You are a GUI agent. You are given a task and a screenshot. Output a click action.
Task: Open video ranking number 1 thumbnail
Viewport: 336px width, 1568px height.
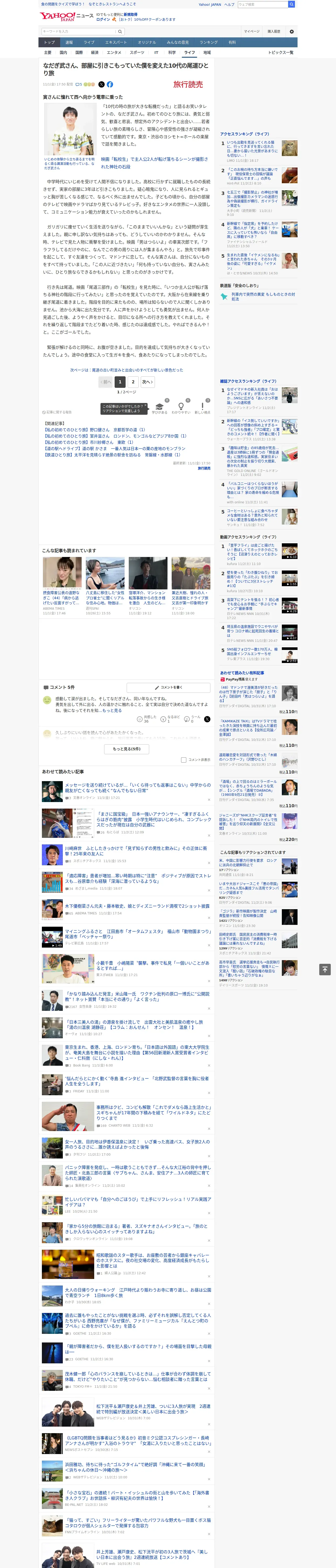[x=289, y=551]
